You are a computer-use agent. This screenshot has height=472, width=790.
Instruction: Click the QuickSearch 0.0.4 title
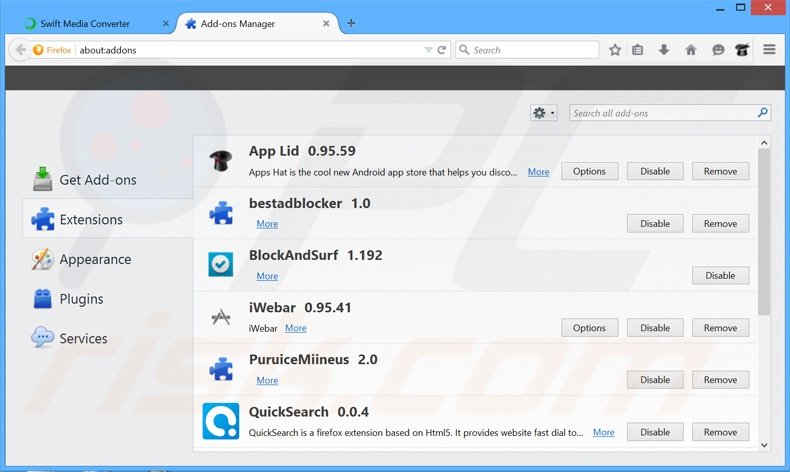coord(309,412)
